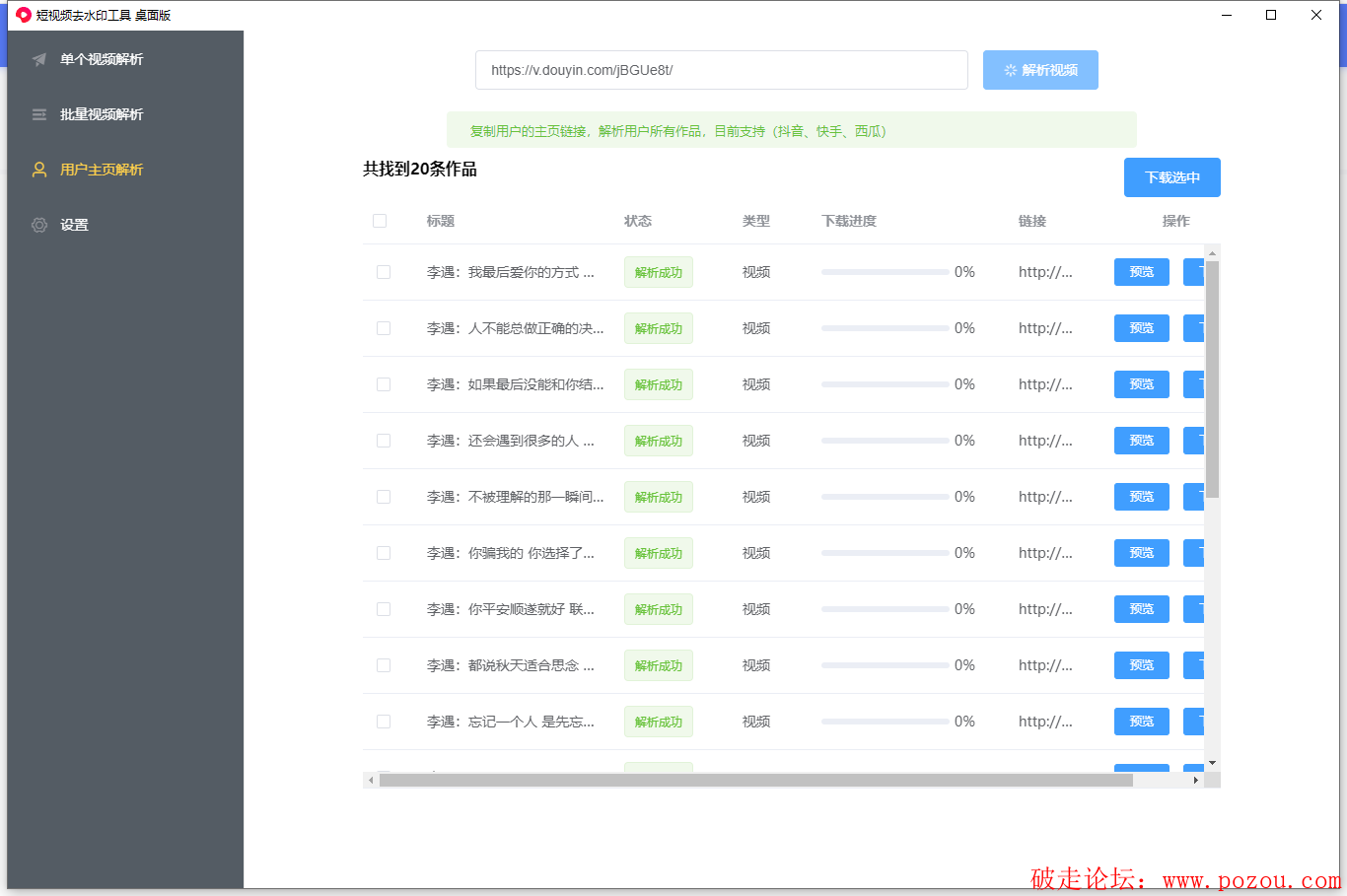Click 预览 for 都说秋天适合思念
The width and height of the screenshot is (1347, 896).
[x=1142, y=665]
